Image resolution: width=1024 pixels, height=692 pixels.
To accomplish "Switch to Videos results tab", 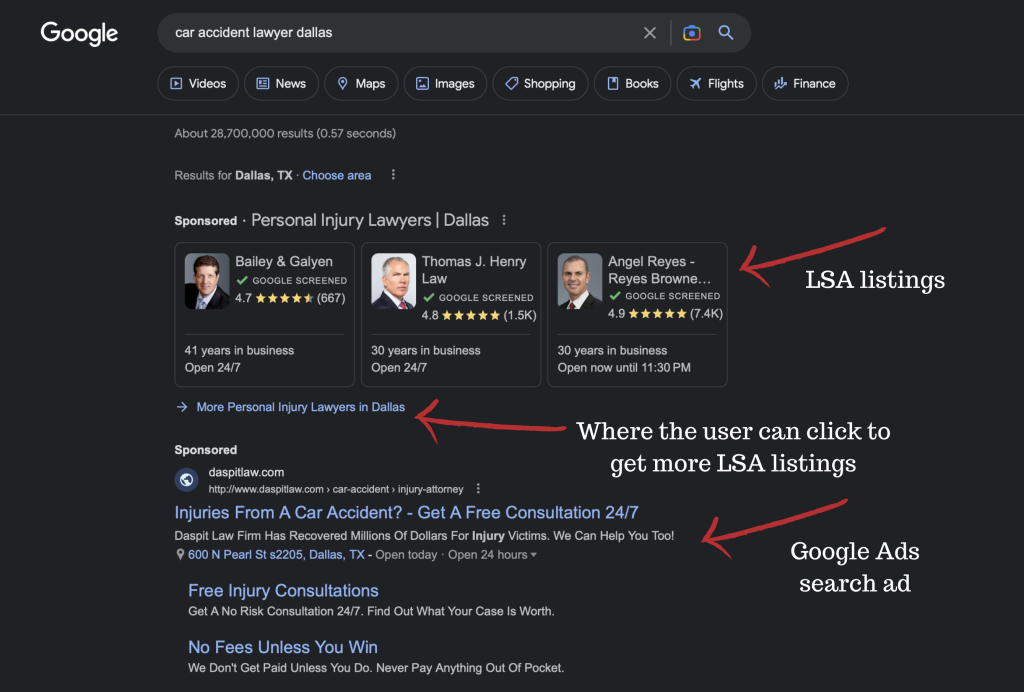I will pos(198,84).
